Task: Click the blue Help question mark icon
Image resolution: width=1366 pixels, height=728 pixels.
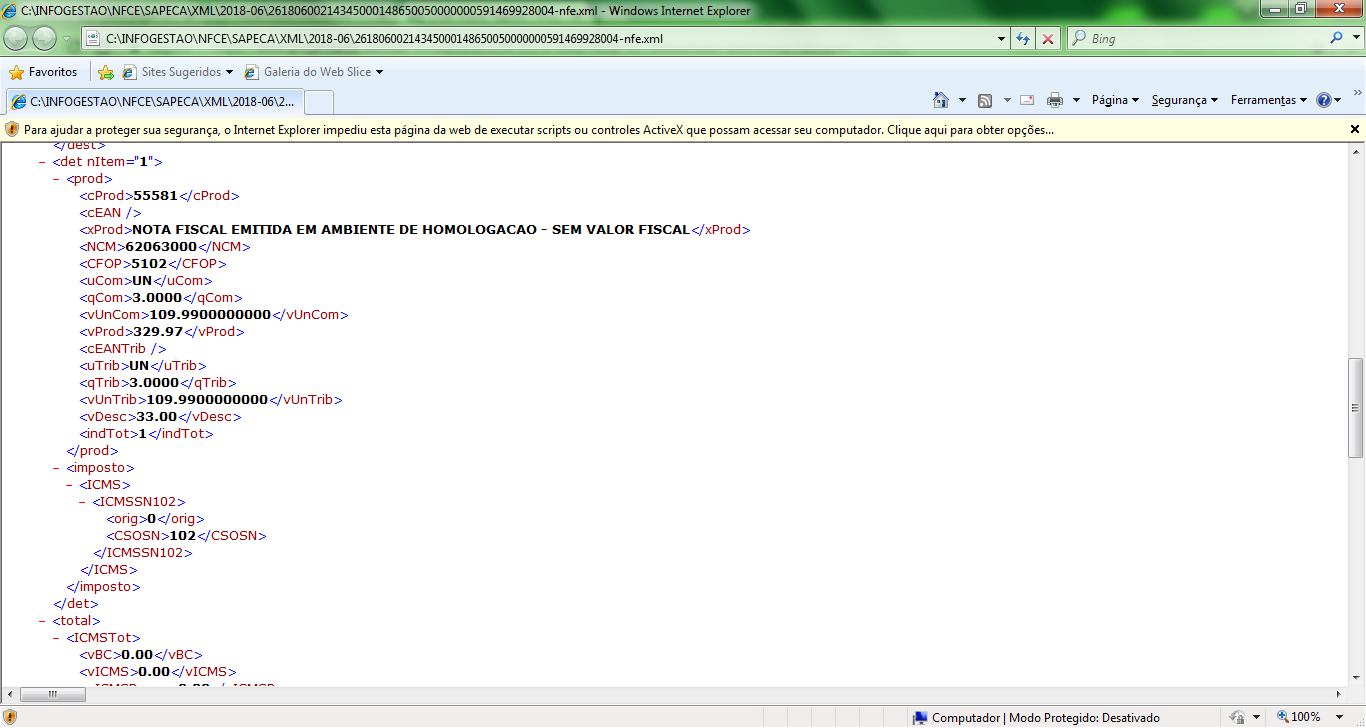Action: click(x=1323, y=100)
